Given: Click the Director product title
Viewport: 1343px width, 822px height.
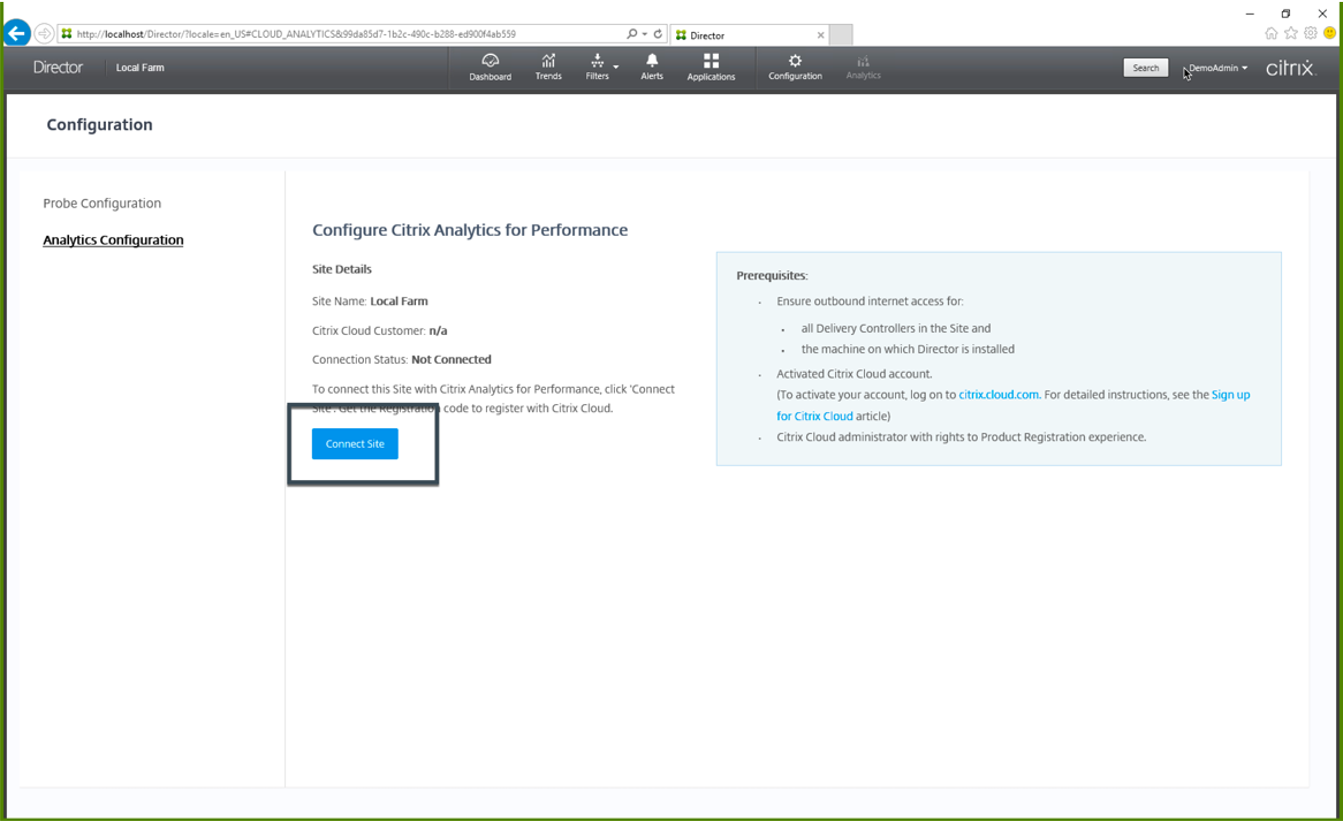Looking at the screenshot, I should [58, 67].
